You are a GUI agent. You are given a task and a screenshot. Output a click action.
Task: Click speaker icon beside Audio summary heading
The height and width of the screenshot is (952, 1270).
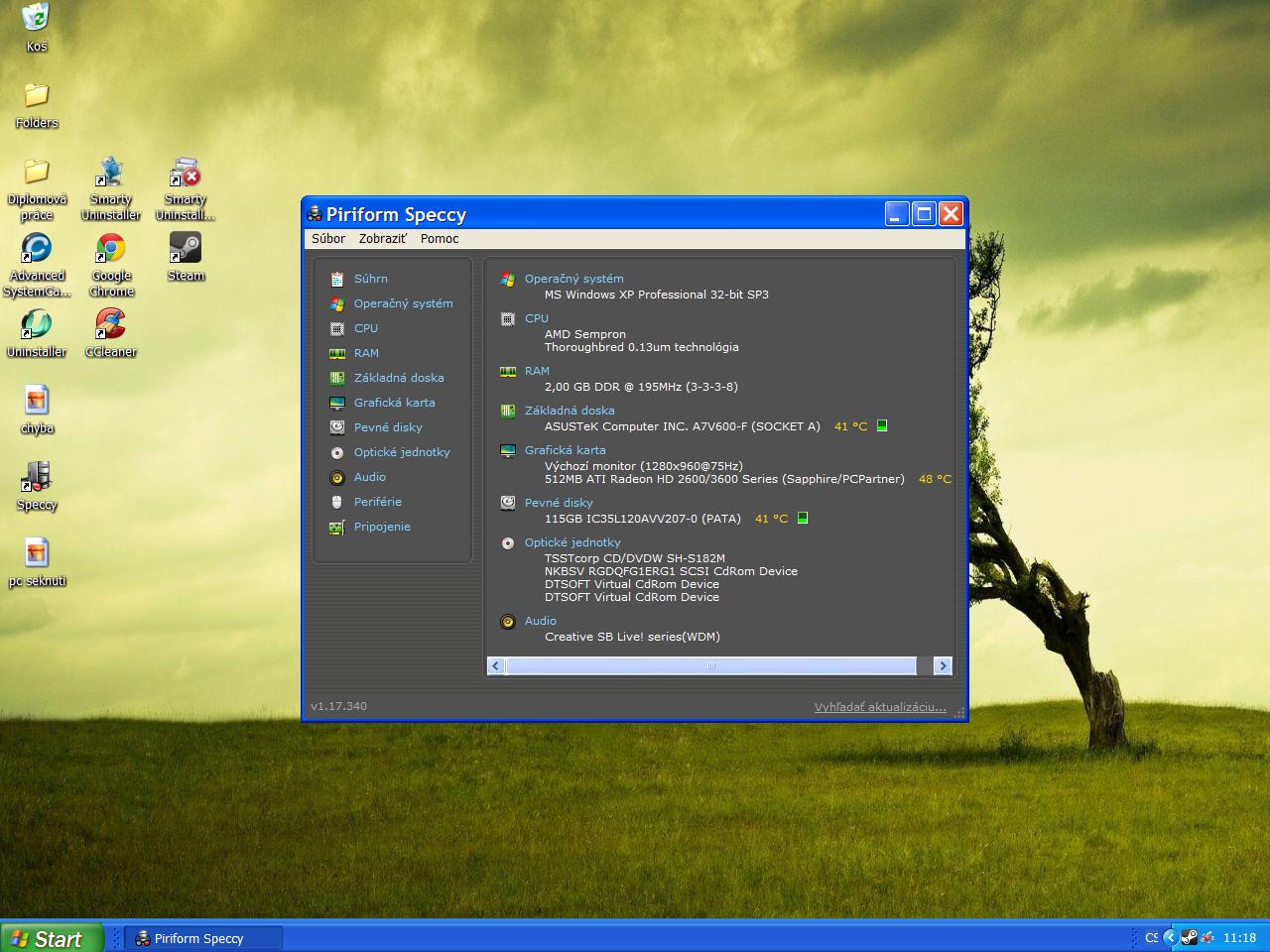(x=508, y=621)
